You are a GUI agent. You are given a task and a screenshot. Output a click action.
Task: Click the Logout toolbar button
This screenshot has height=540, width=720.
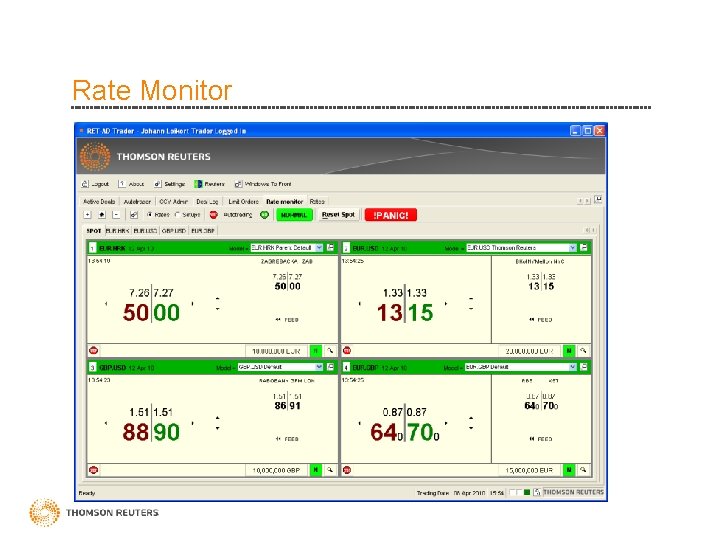tap(95, 184)
